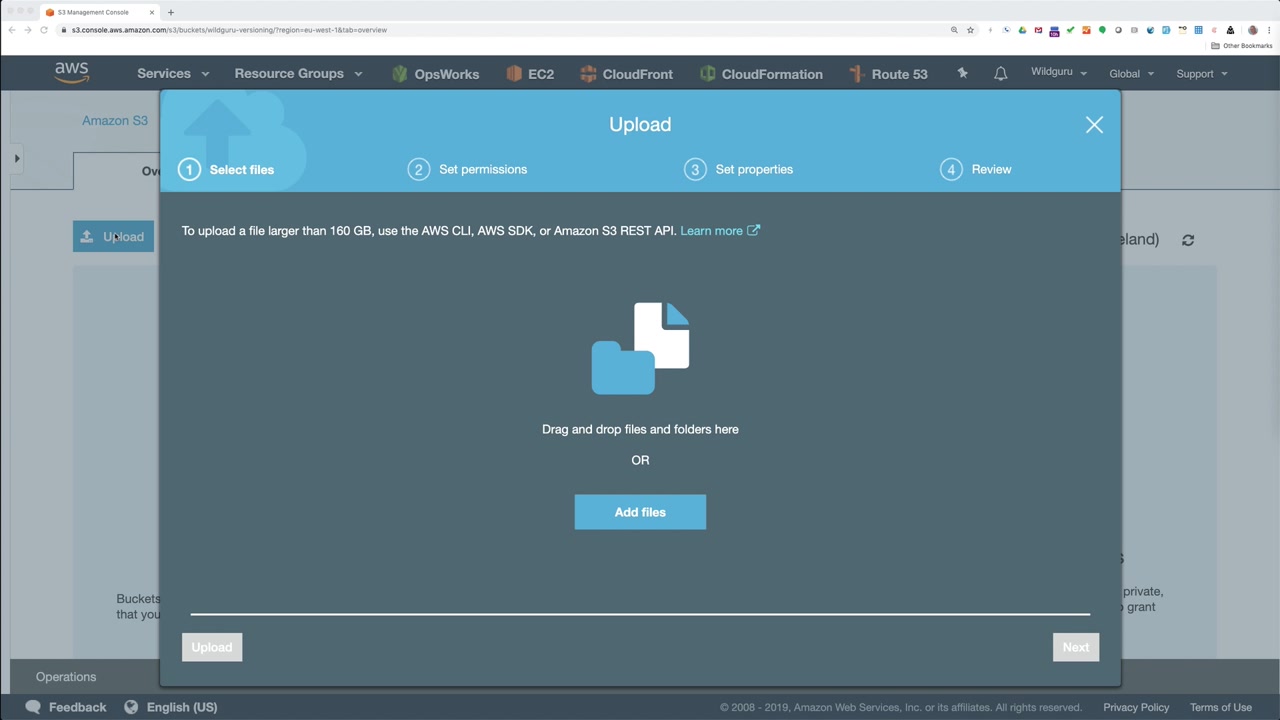Click the 'Drag and drop files and folders here' text
1280x720 pixels.
point(640,429)
